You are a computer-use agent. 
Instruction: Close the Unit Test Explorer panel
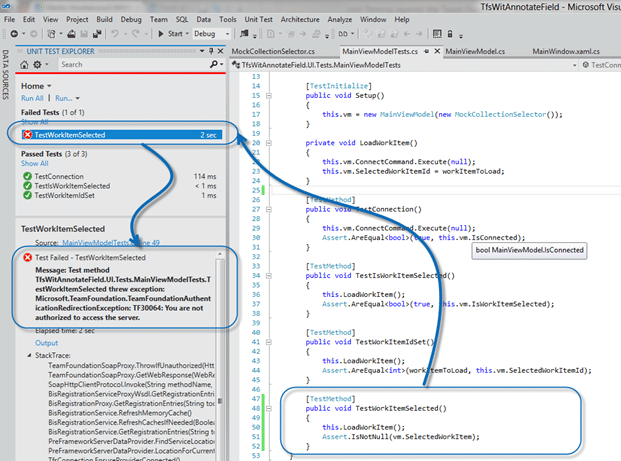(x=221, y=51)
